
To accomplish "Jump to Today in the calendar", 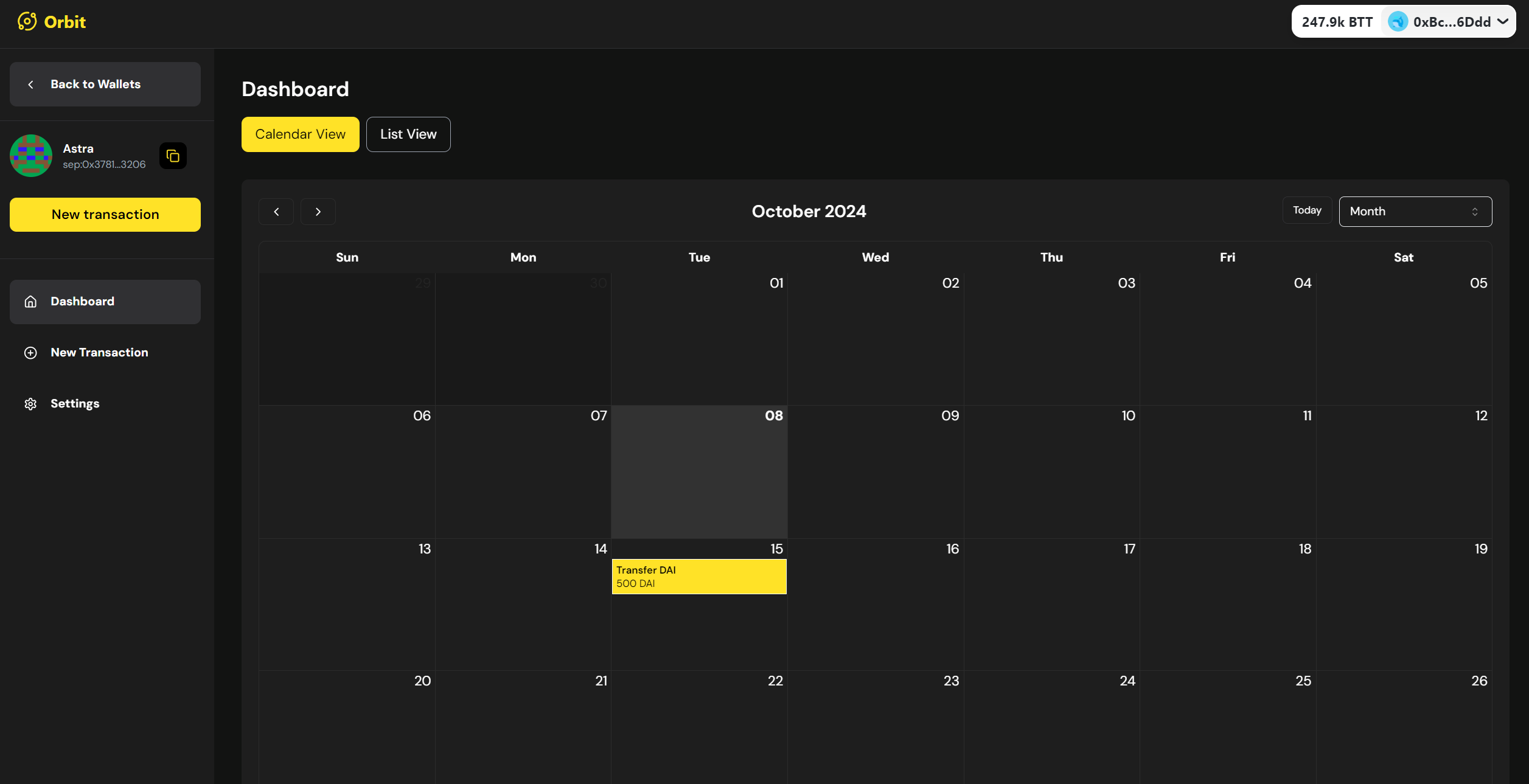I will (1307, 210).
